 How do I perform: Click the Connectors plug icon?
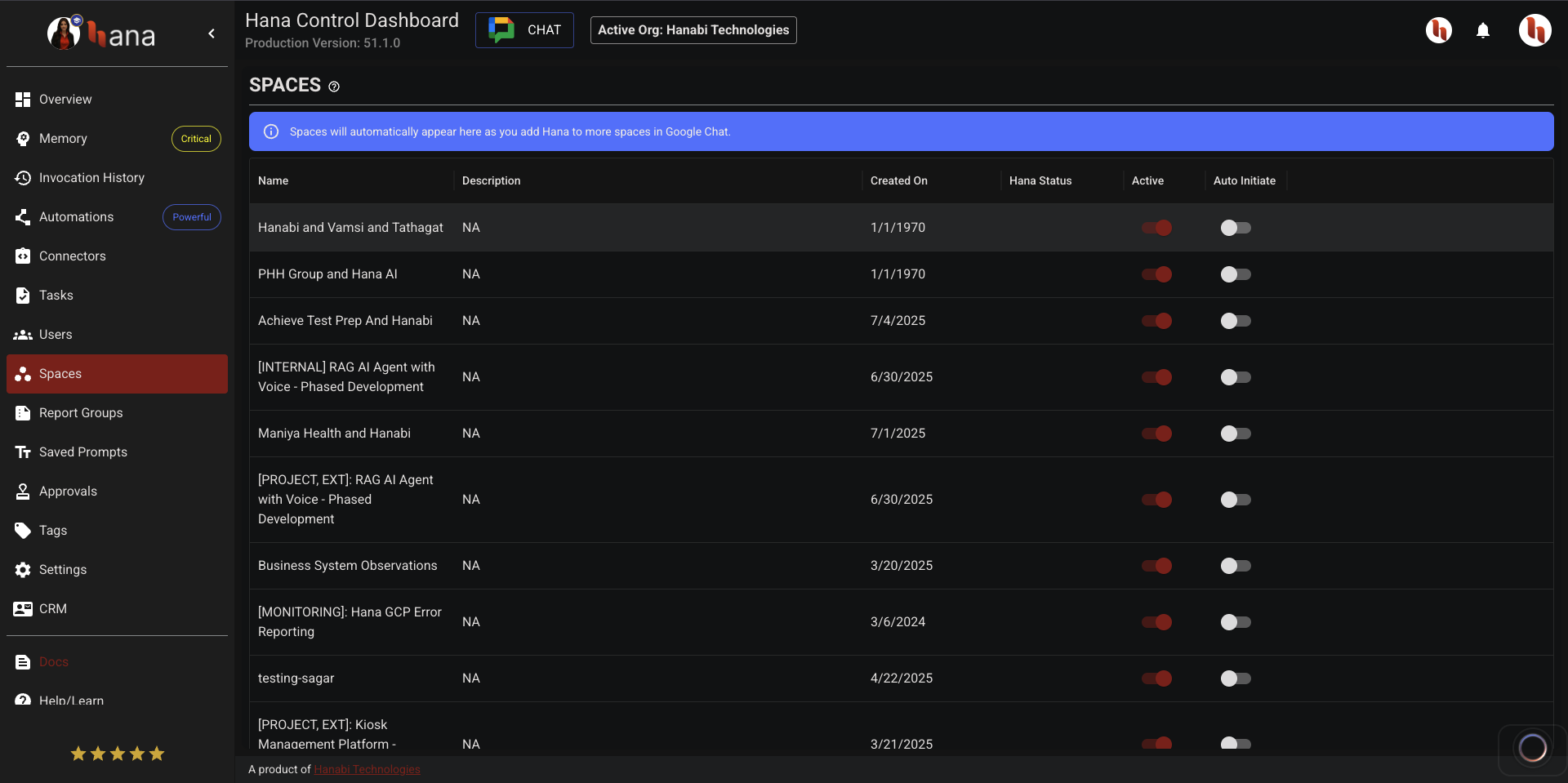23,256
